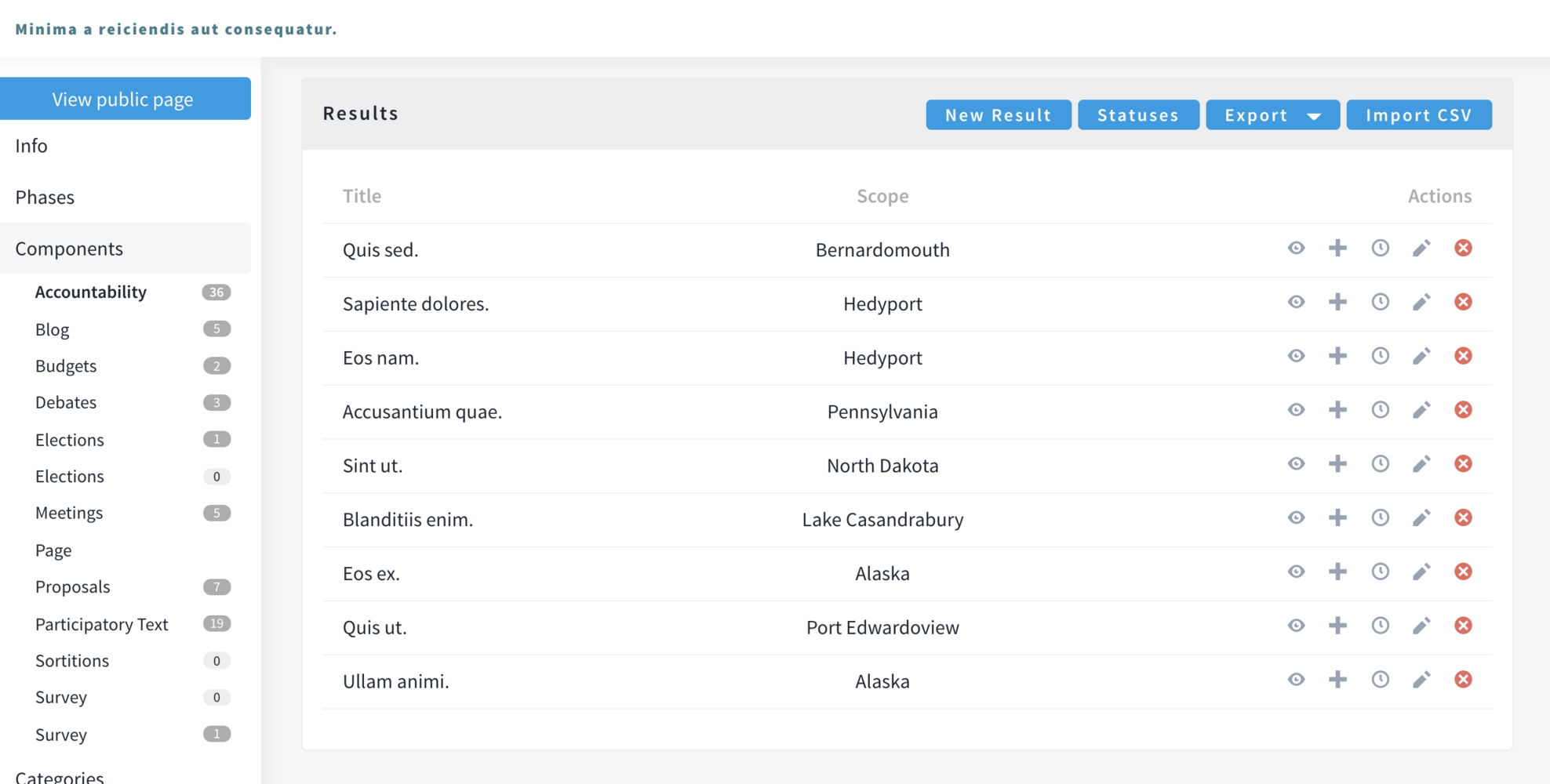The height and width of the screenshot is (784, 1550).
Task: Preview 'Ullam animi.' using the eye icon
Action: [1296, 680]
